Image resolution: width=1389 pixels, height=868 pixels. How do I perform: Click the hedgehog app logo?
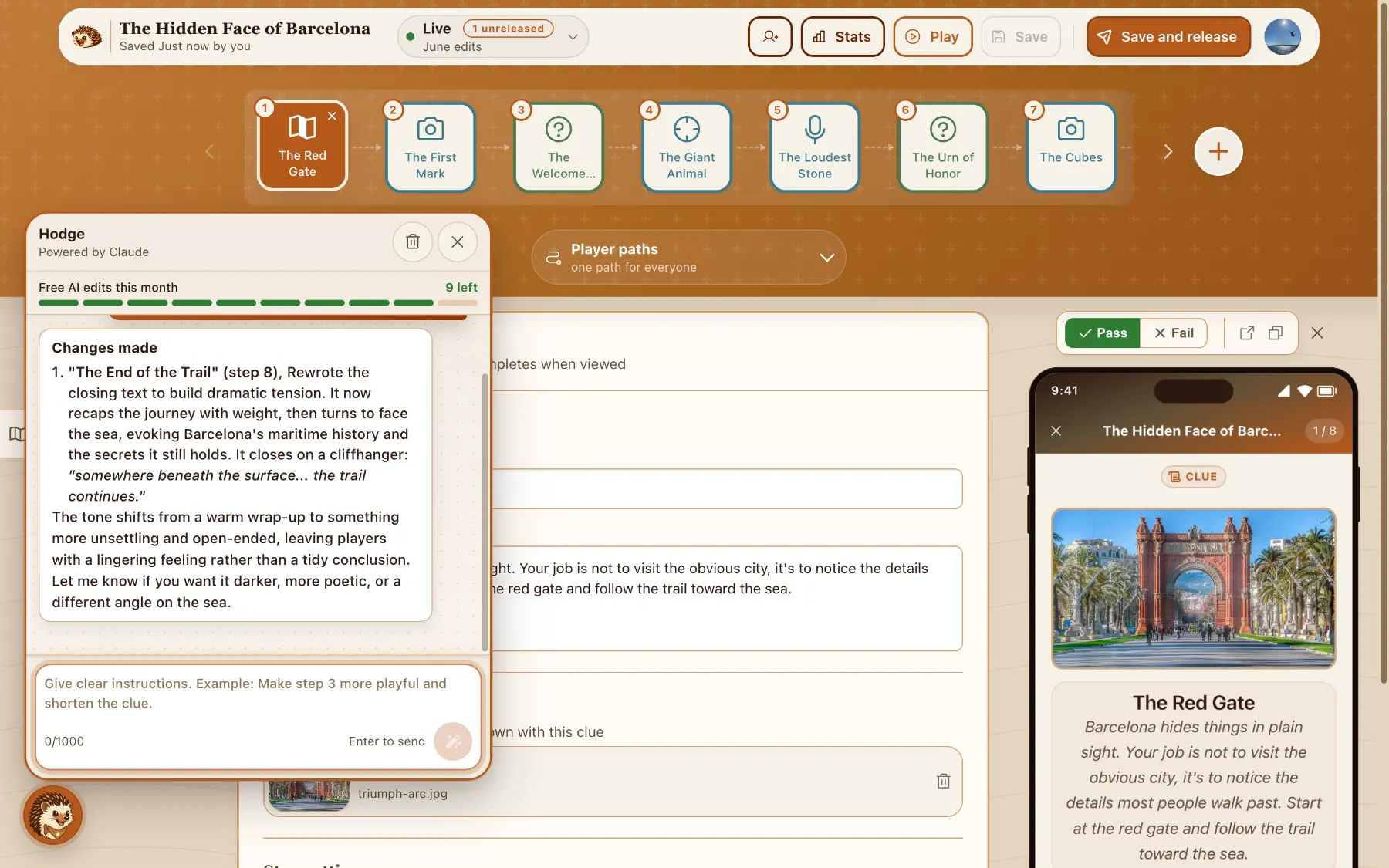[86, 36]
